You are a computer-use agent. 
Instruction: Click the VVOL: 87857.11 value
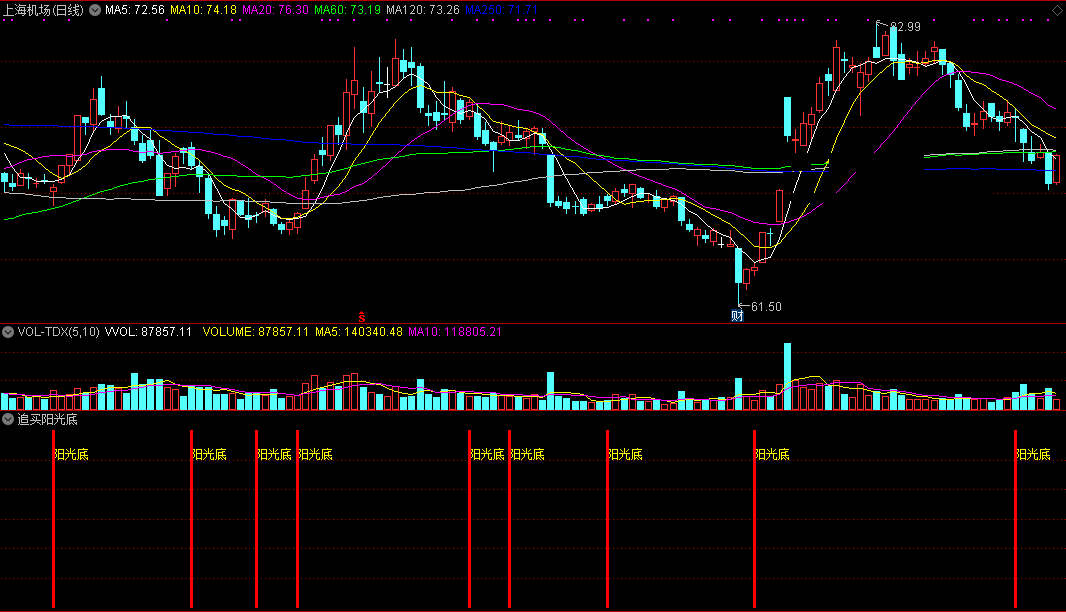[x=148, y=332]
